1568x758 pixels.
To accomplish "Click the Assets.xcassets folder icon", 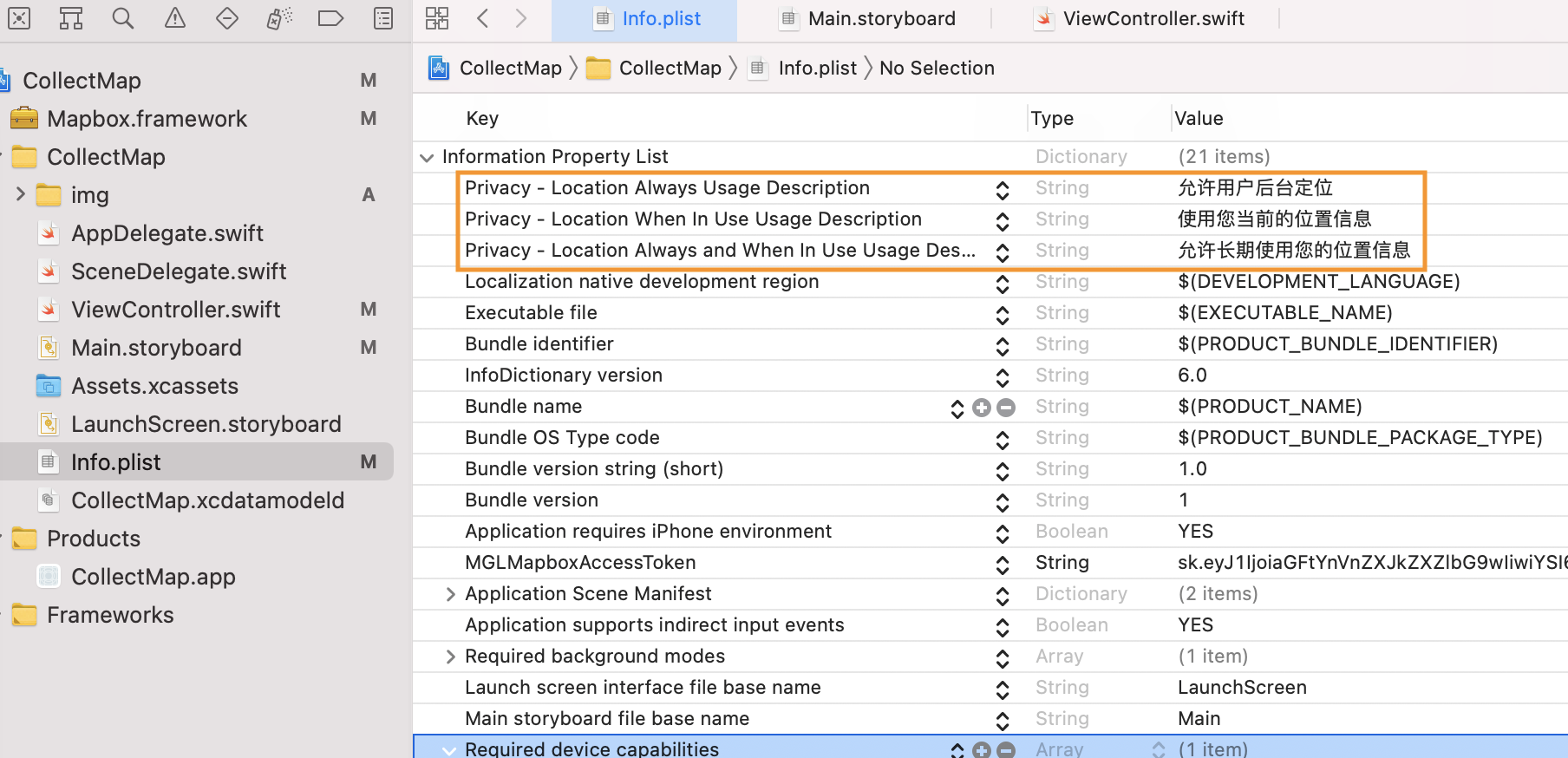I will (x=49, y=385).
